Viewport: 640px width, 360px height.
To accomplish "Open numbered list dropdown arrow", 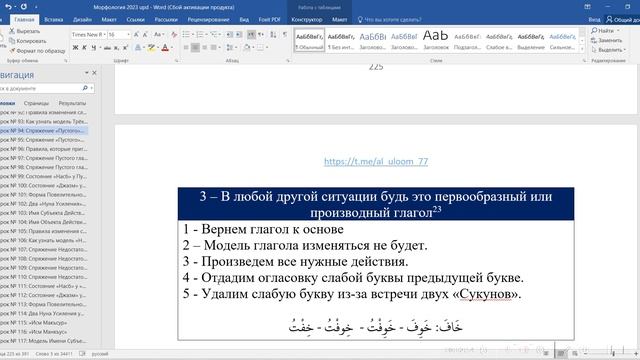I will click(x=207, y=35).
